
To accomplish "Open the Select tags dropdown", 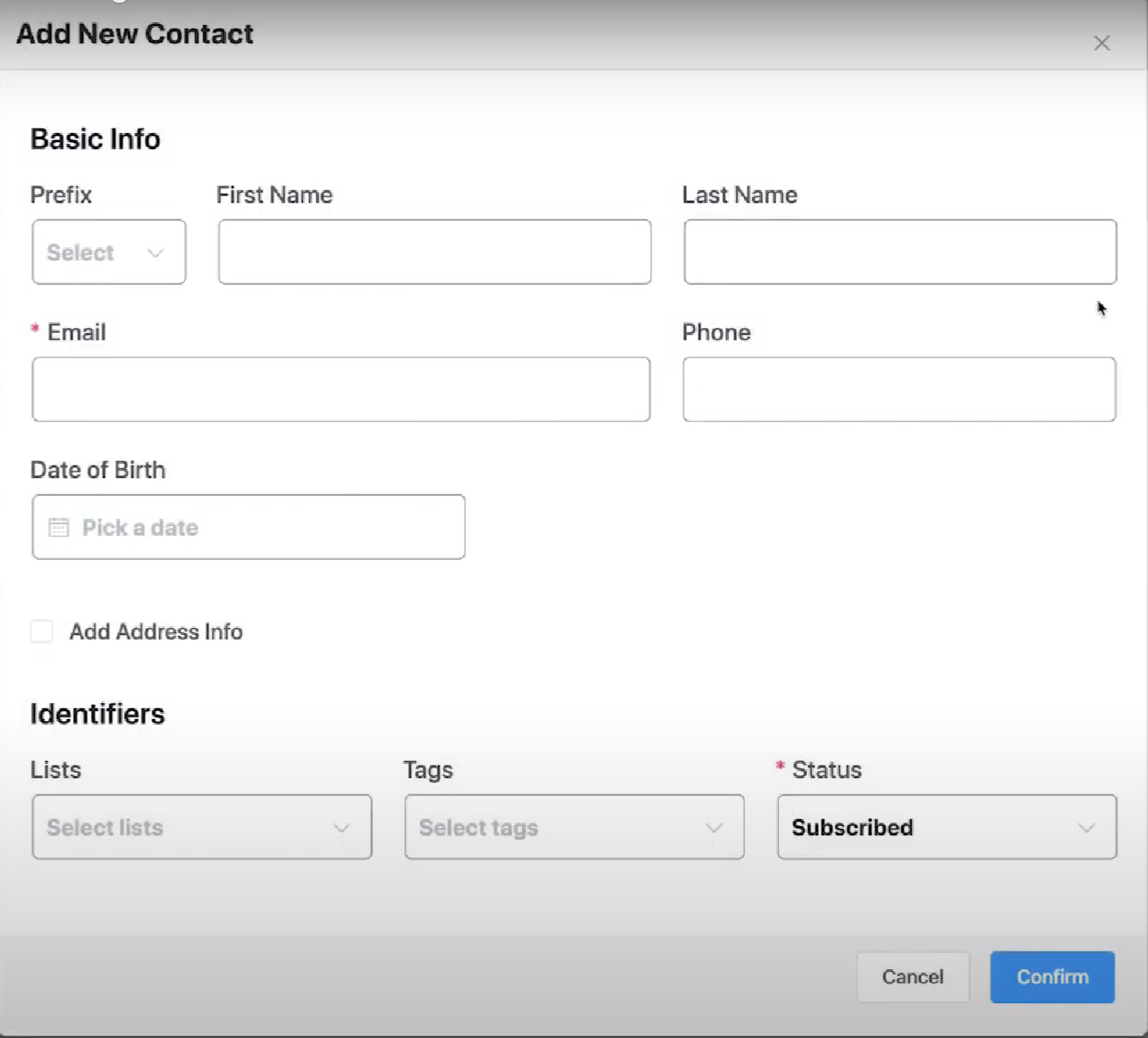I will [x=573, y=827].
